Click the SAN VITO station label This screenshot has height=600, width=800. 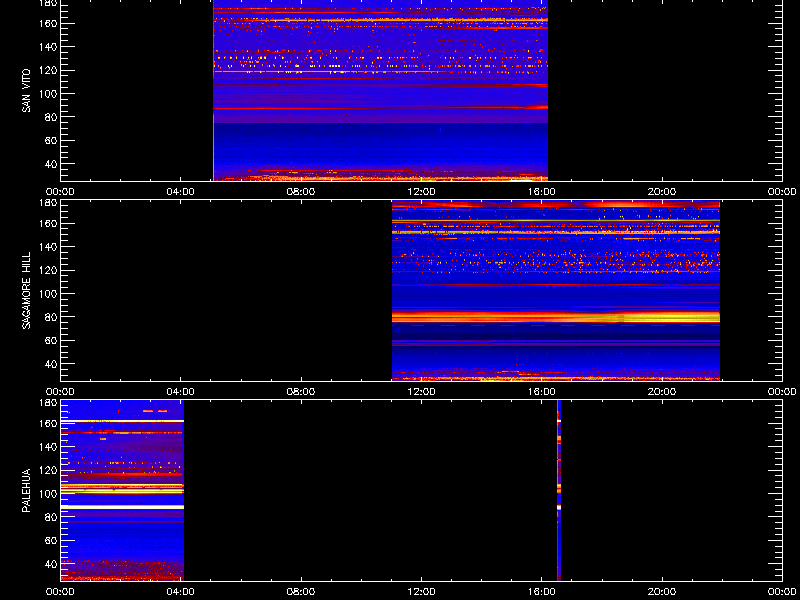26,91
